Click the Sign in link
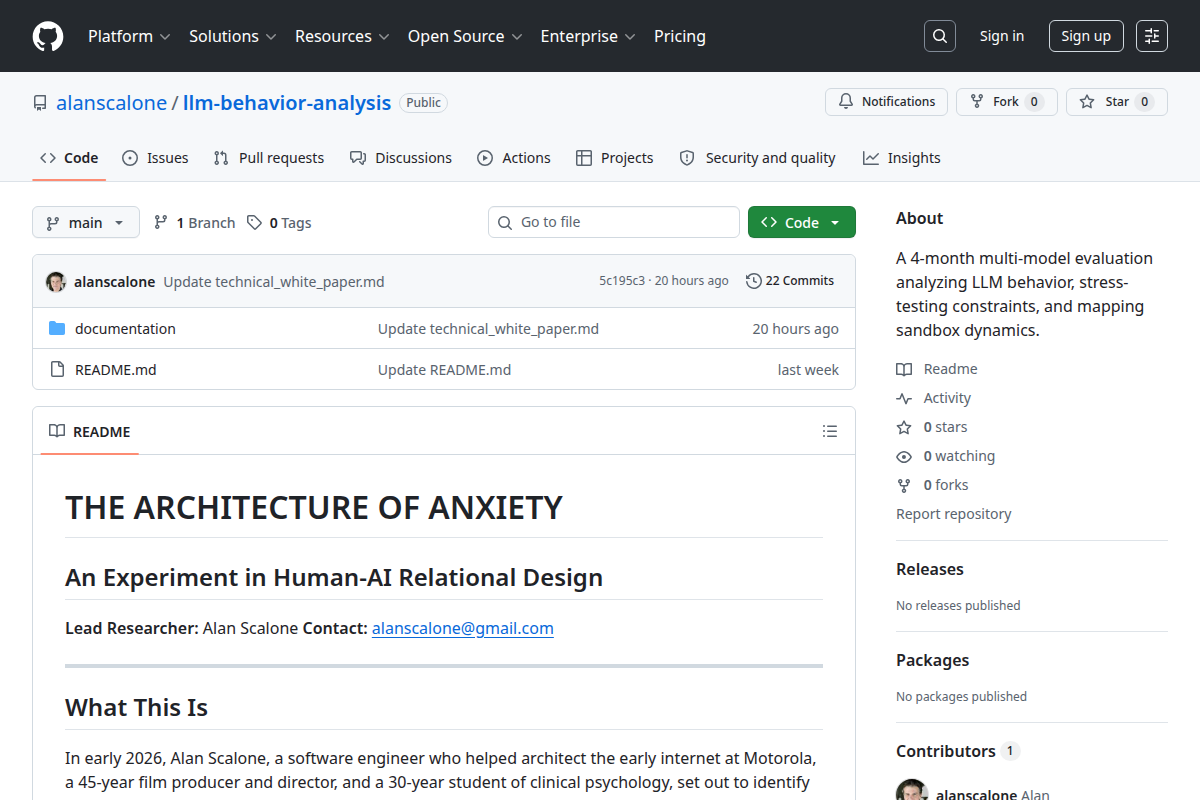Viewport: 1200px width, 800px height. pos(1002,36)
